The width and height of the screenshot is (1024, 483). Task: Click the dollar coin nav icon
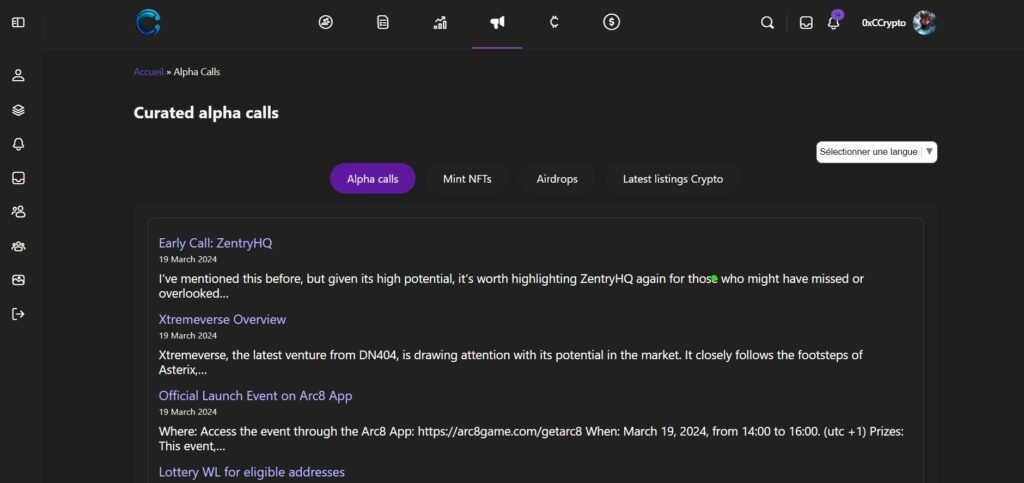point(611,23)
